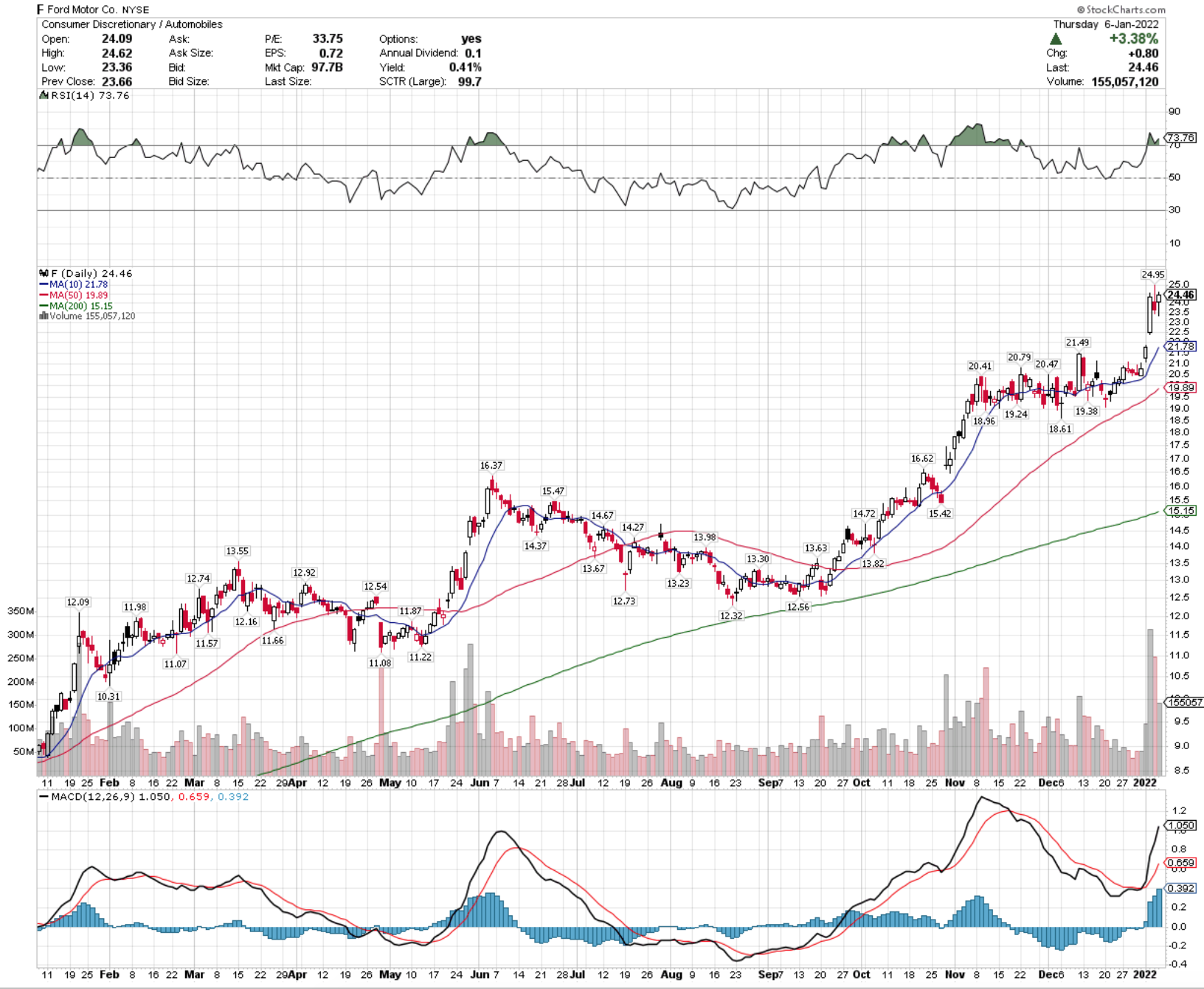Image resolution: width=1204 pixels, height=989 pixels.
Task: Click the 15.42 price annotation
Action: (x=940, y=514)
